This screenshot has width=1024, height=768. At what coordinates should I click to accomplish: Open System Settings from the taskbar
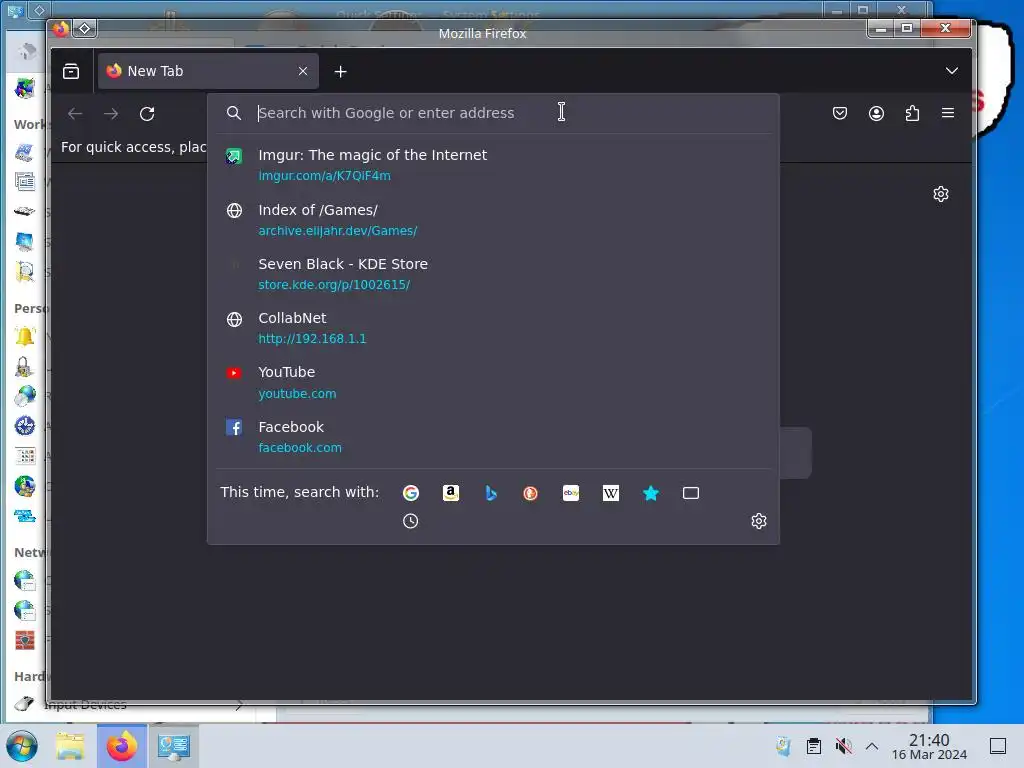(174, 746)
